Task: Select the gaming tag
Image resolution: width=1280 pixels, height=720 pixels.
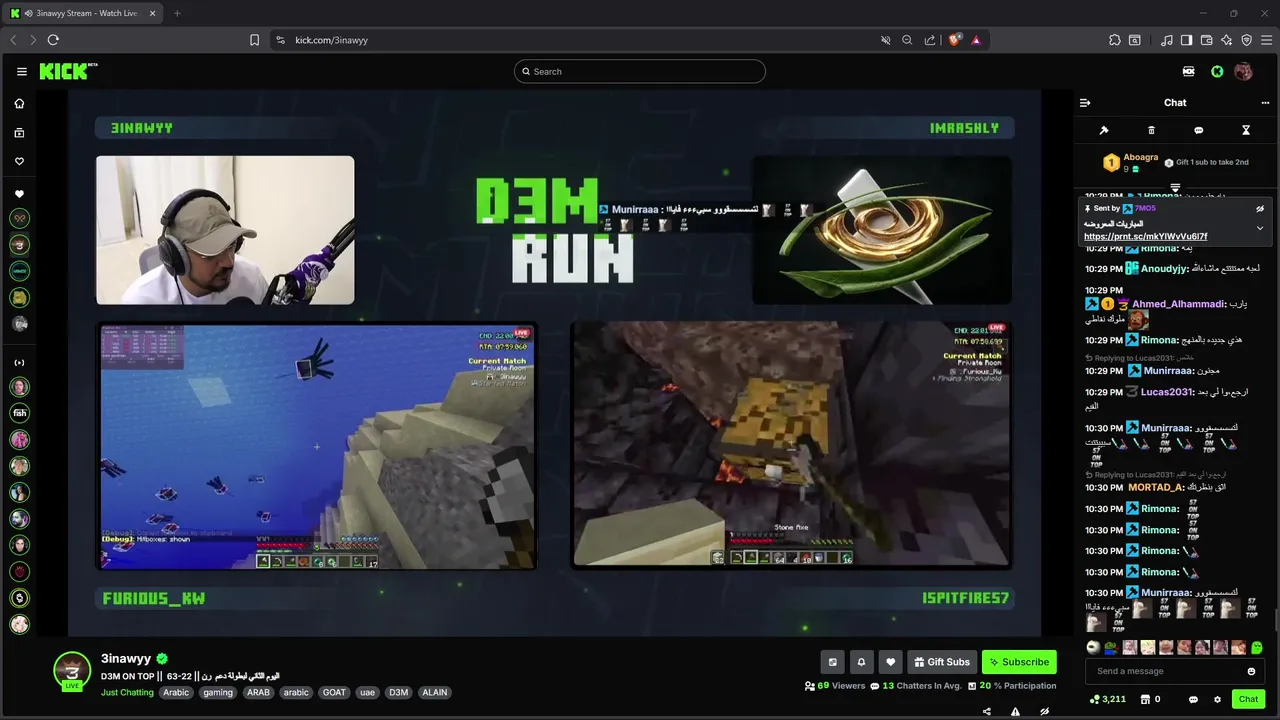Action: (x=217, y=692)
